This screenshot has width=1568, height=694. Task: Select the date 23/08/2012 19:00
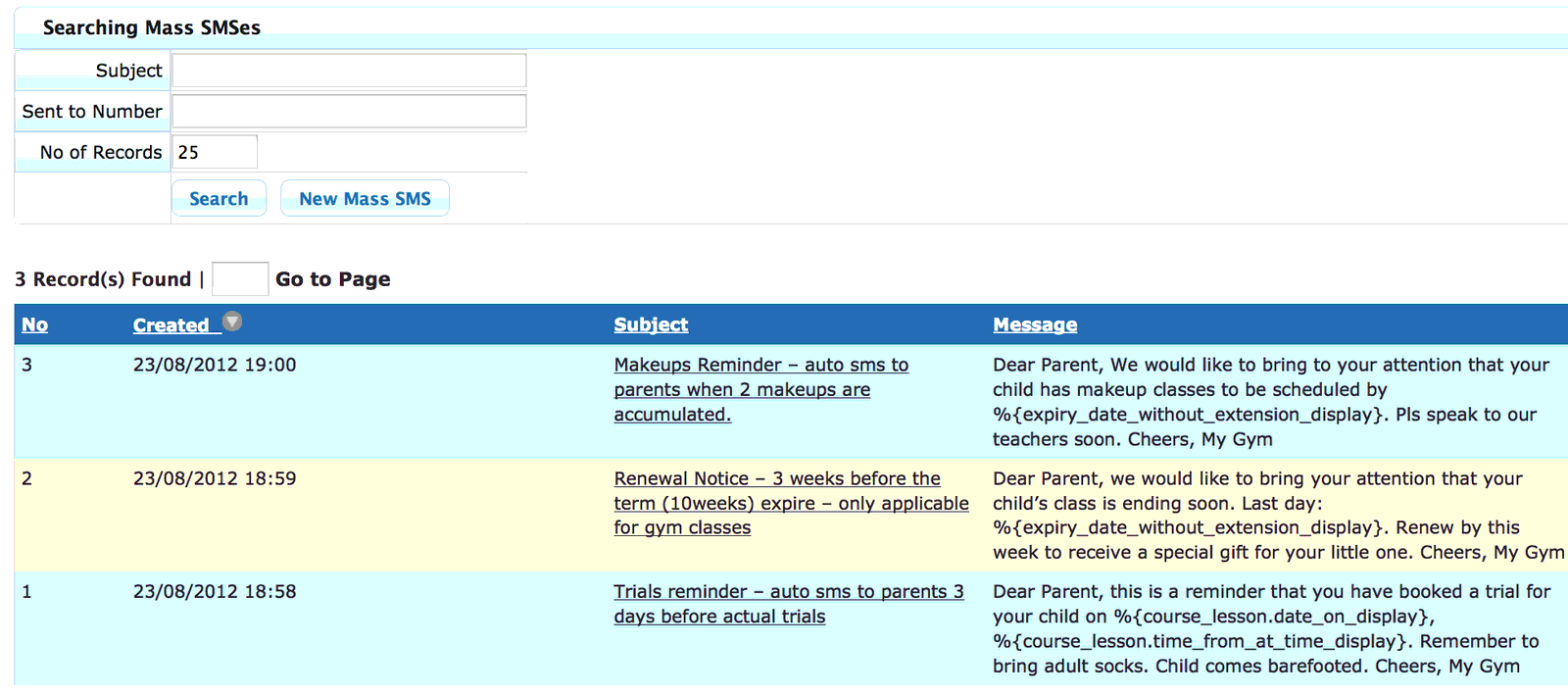pos(215,365)
